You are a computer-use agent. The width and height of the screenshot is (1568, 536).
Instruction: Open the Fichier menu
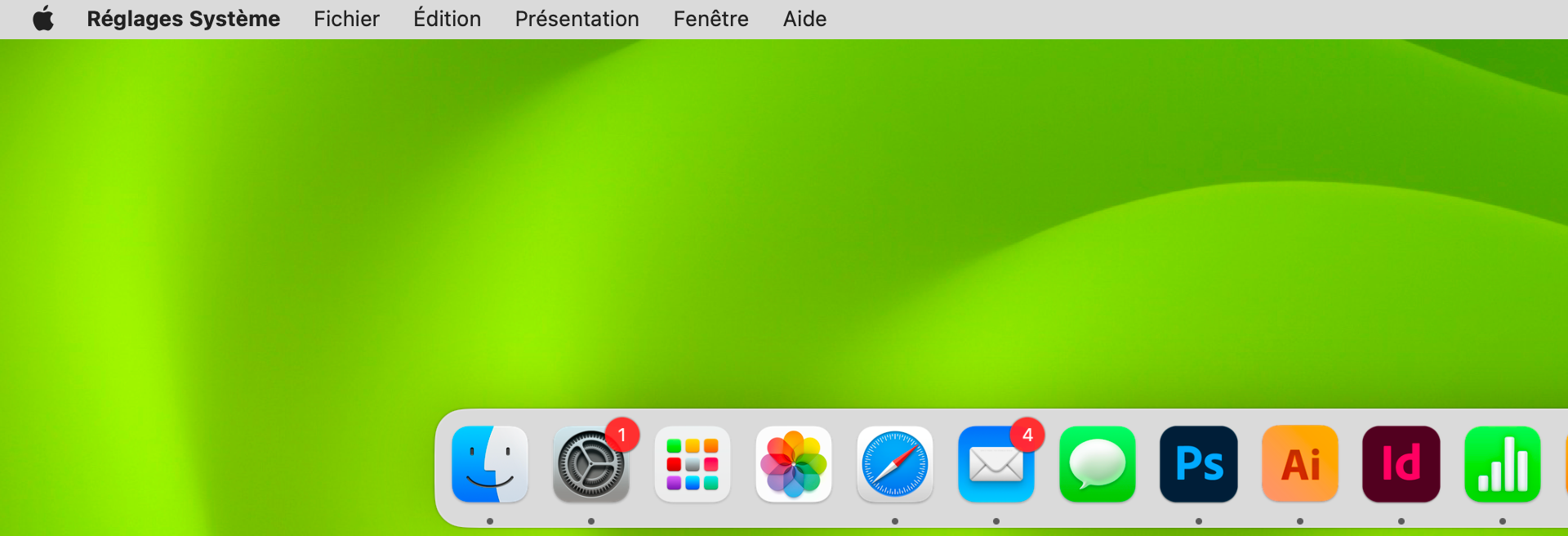point(346,19)
